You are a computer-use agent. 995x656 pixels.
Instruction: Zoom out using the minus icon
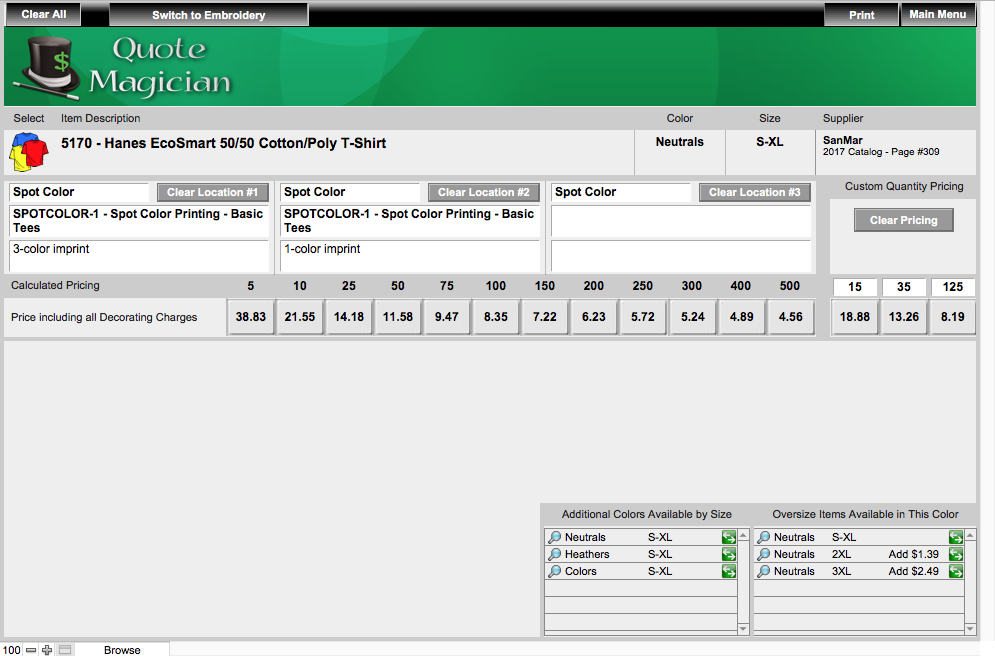click(x=31, y=650)
